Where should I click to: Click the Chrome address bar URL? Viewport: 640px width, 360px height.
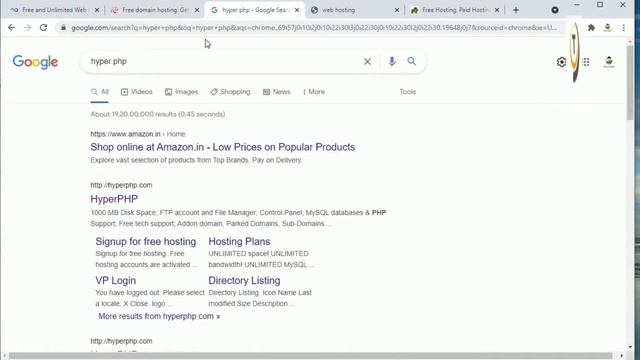[313, 28]
